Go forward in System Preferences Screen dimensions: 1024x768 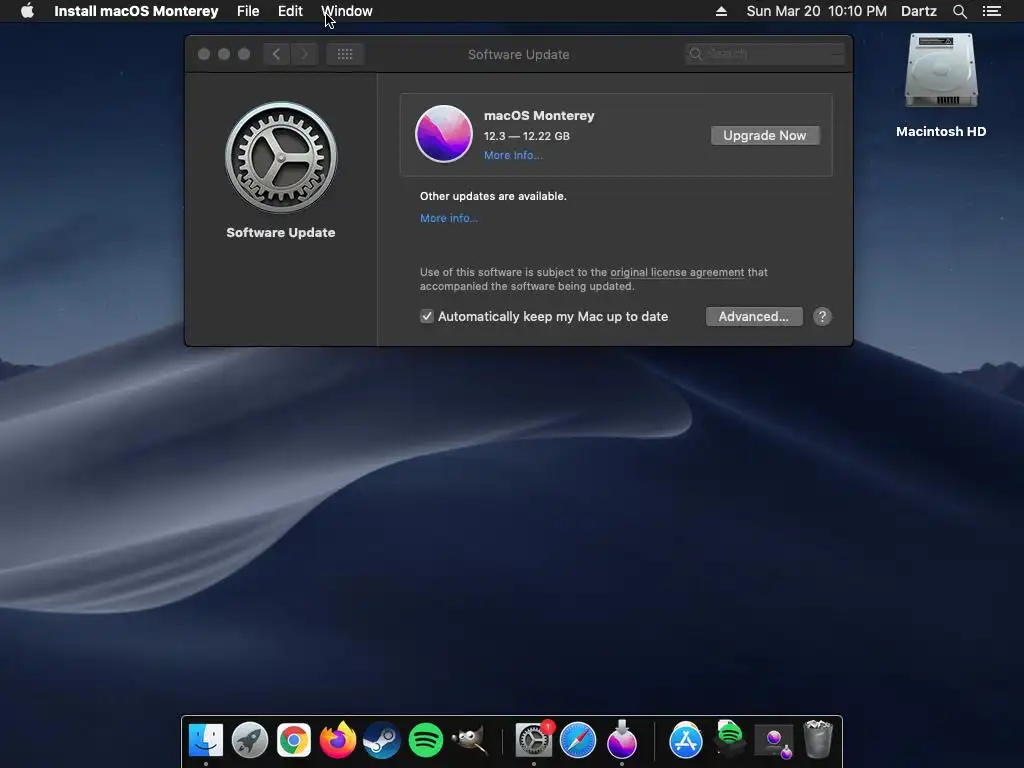(x=304, y=54)
